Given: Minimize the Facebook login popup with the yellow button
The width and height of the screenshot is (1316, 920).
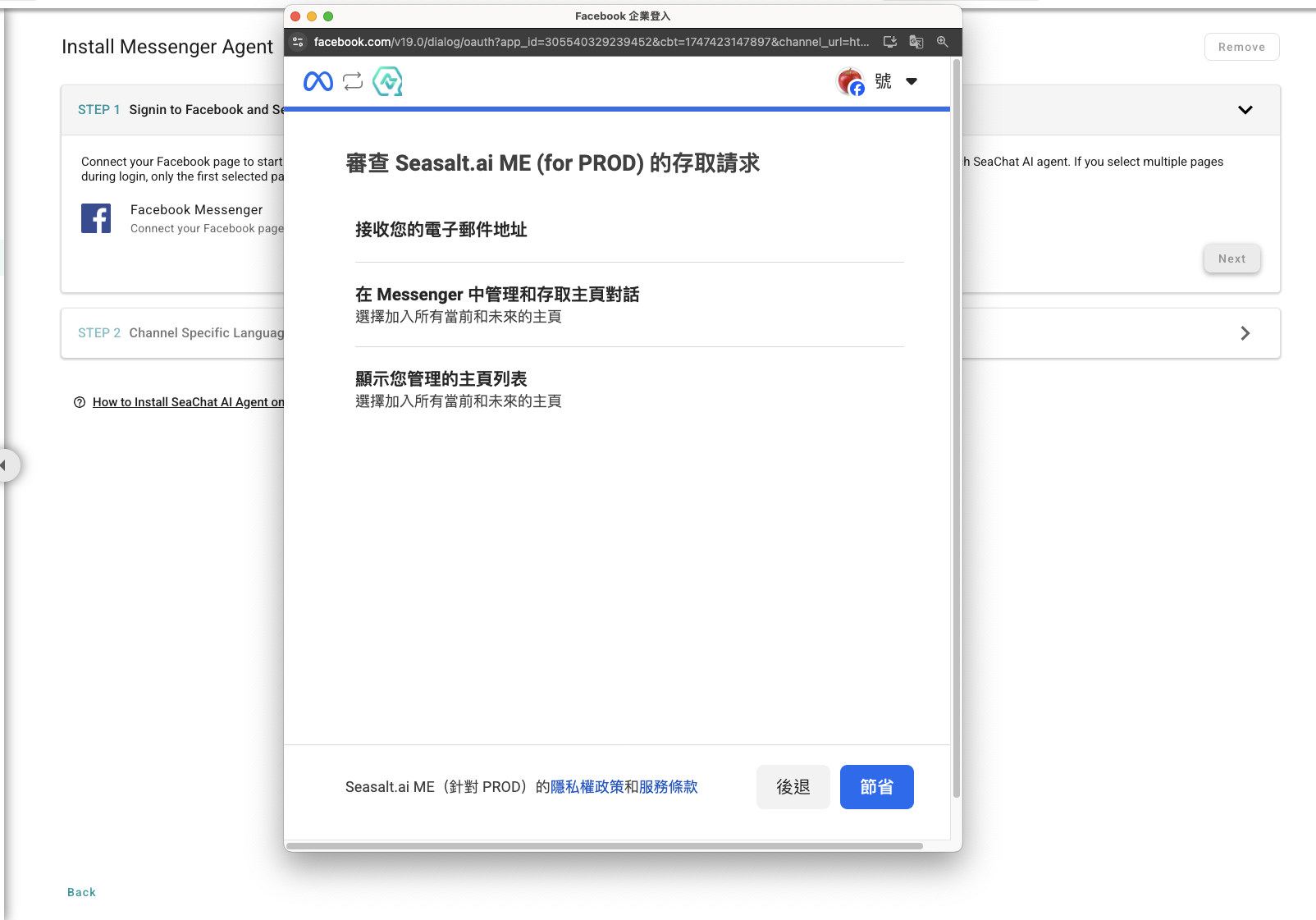Looking at the screenshot, I should coord(312,16).
